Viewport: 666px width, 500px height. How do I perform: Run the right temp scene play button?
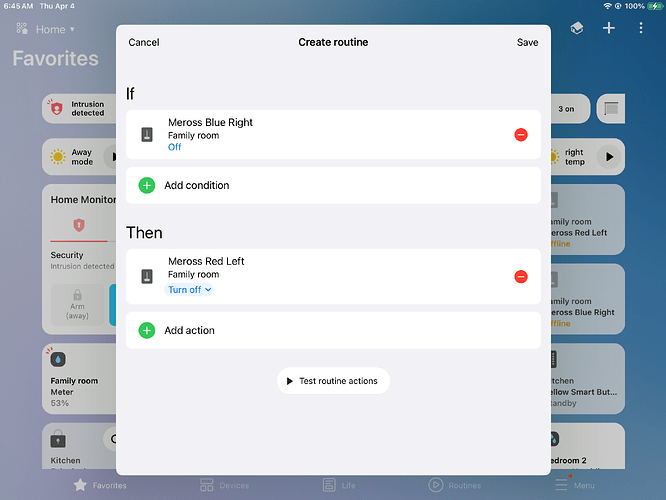pyautogui.click(x=609, y=157)
